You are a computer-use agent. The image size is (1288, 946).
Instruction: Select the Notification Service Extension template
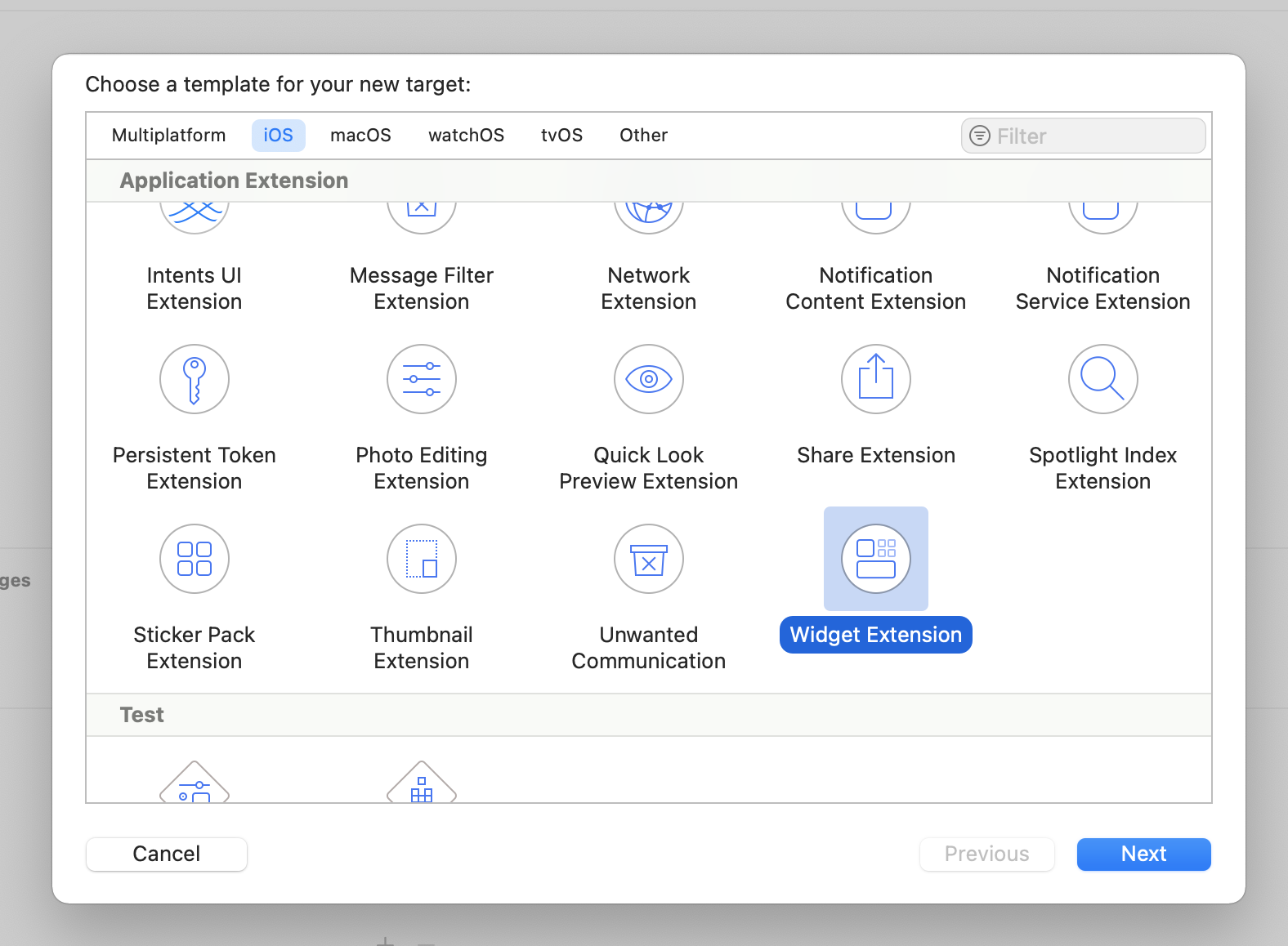1103,288
